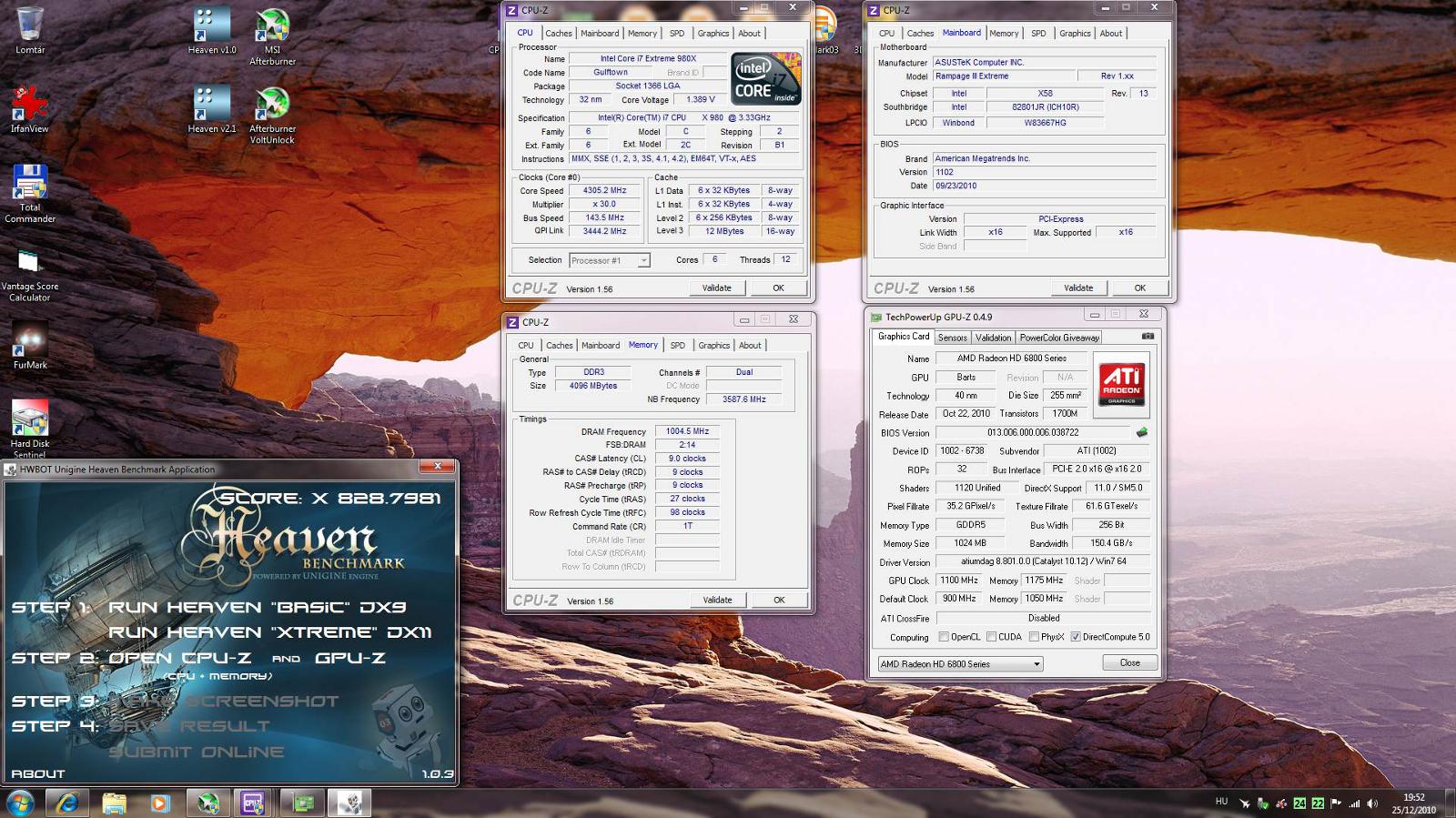
Task: Open Afterburner VoltUnlock desktop shortcut
Action: [x=272, y=115]
